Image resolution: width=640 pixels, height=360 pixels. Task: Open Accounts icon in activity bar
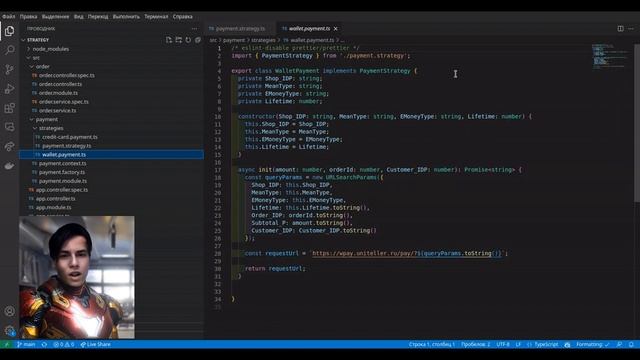pyautogui.click(x=9, y=311)
